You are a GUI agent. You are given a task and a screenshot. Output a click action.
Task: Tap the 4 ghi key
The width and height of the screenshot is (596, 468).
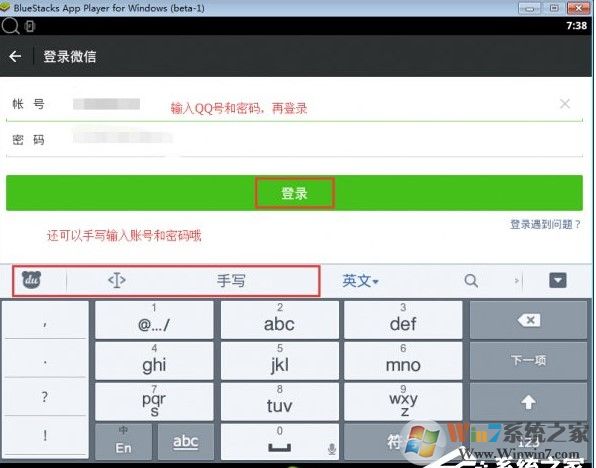pos(154,360)
